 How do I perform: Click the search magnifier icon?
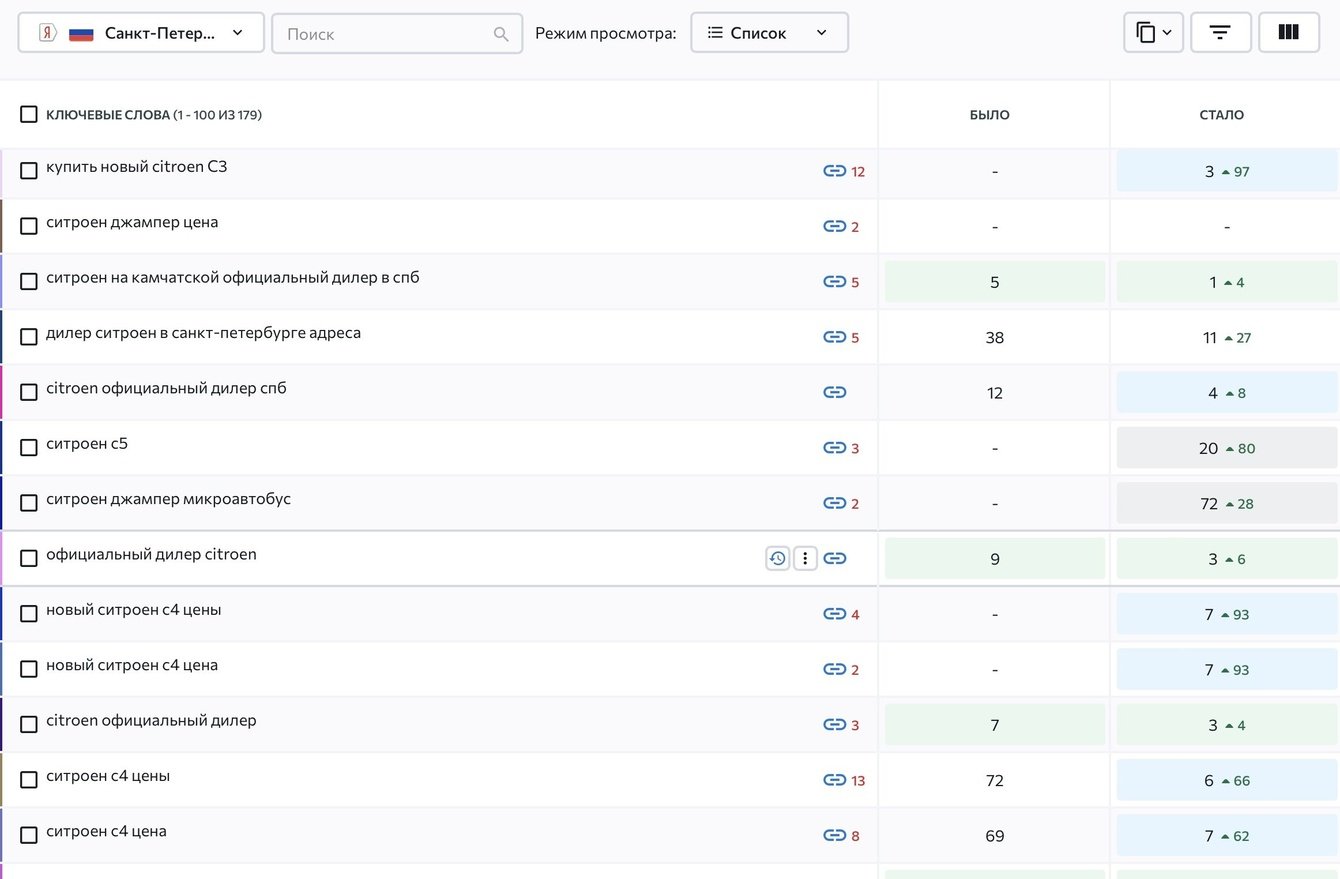(x=501, y=34)
